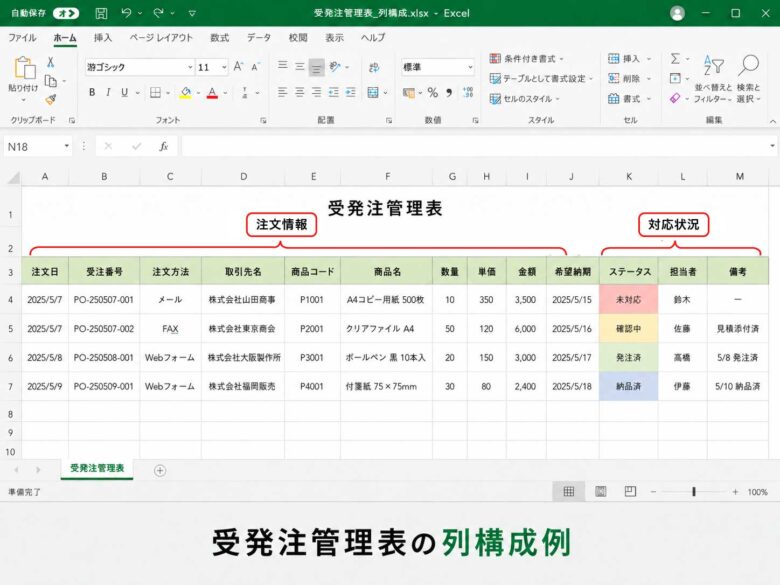Screen dimensions: 780x585
Task: Open font size dropdown showing 11
Action: (224, 67)
